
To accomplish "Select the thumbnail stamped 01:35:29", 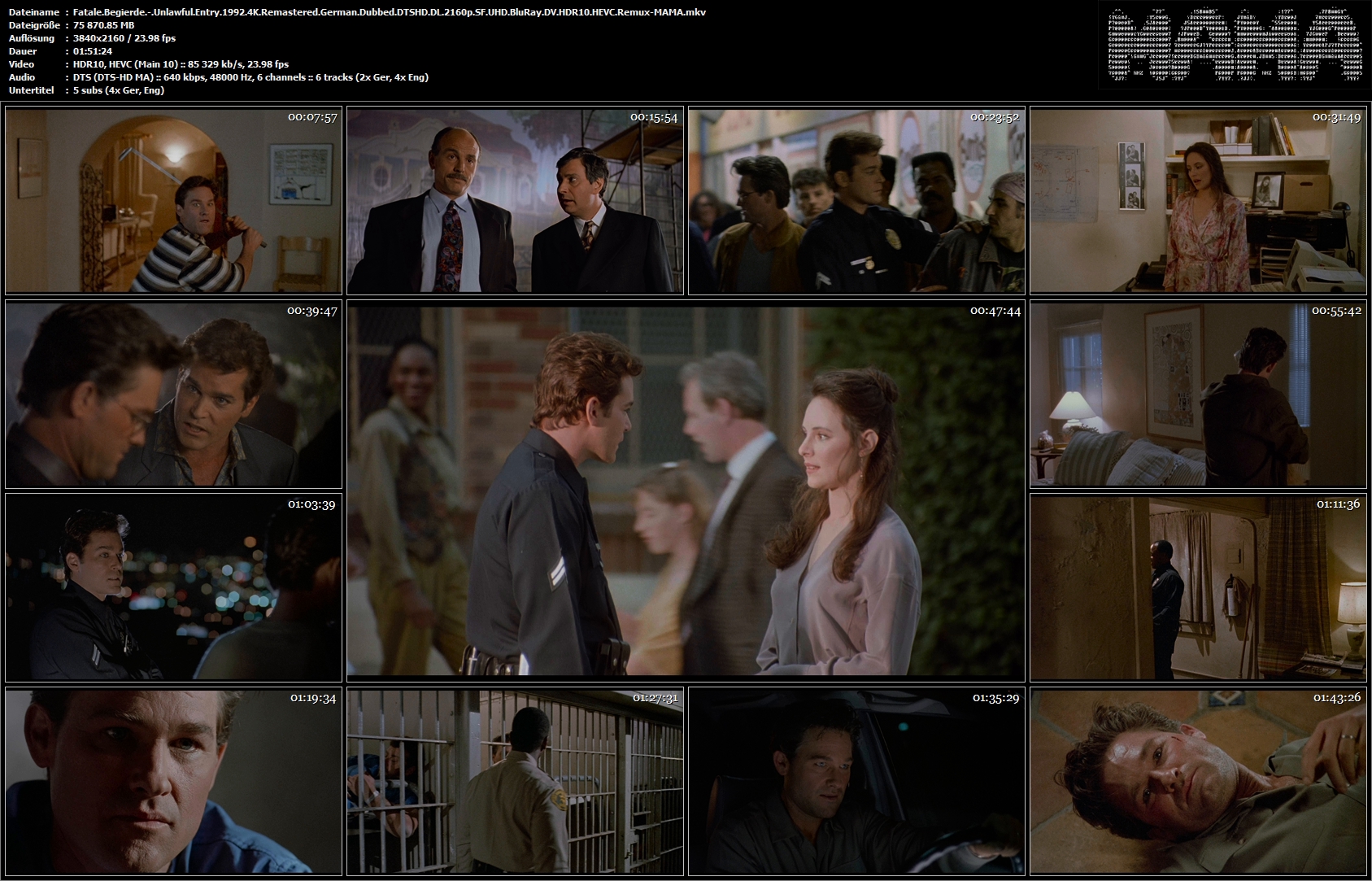I will click(856, 782).
